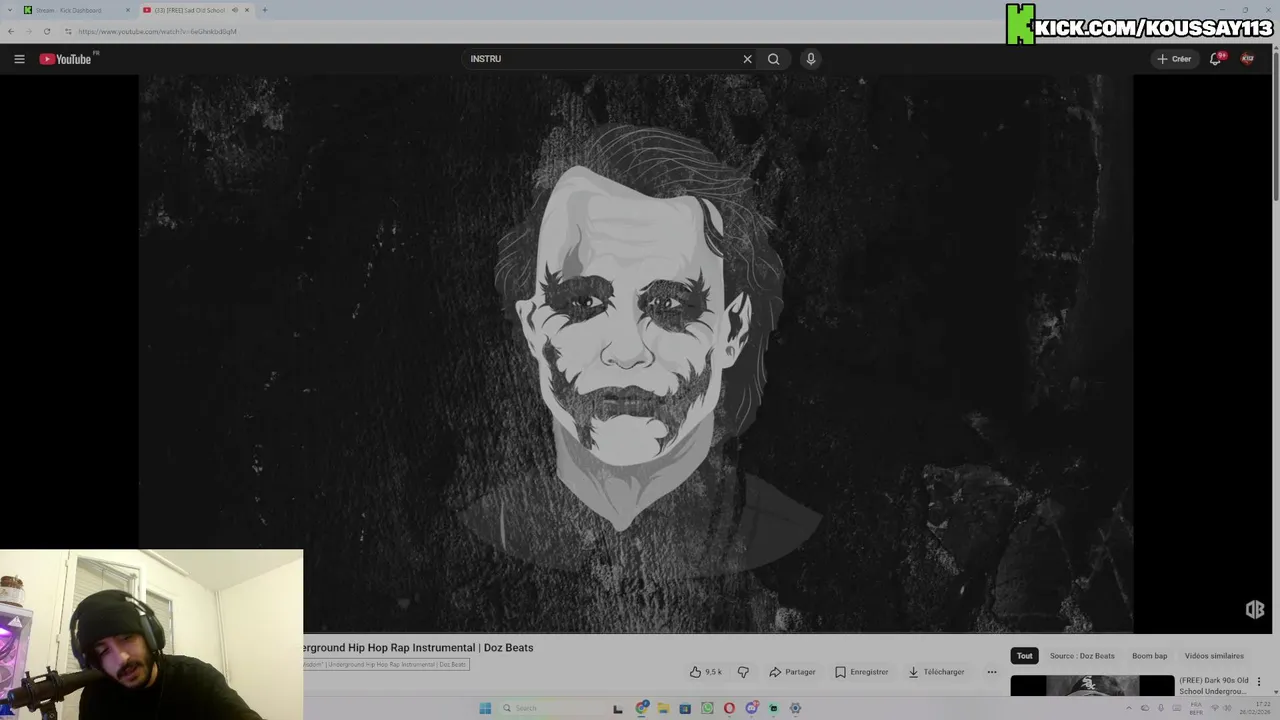Screen dimensions: 1280x720
Task: Start voice search with the microphone
Action: (x=811, y=59)
